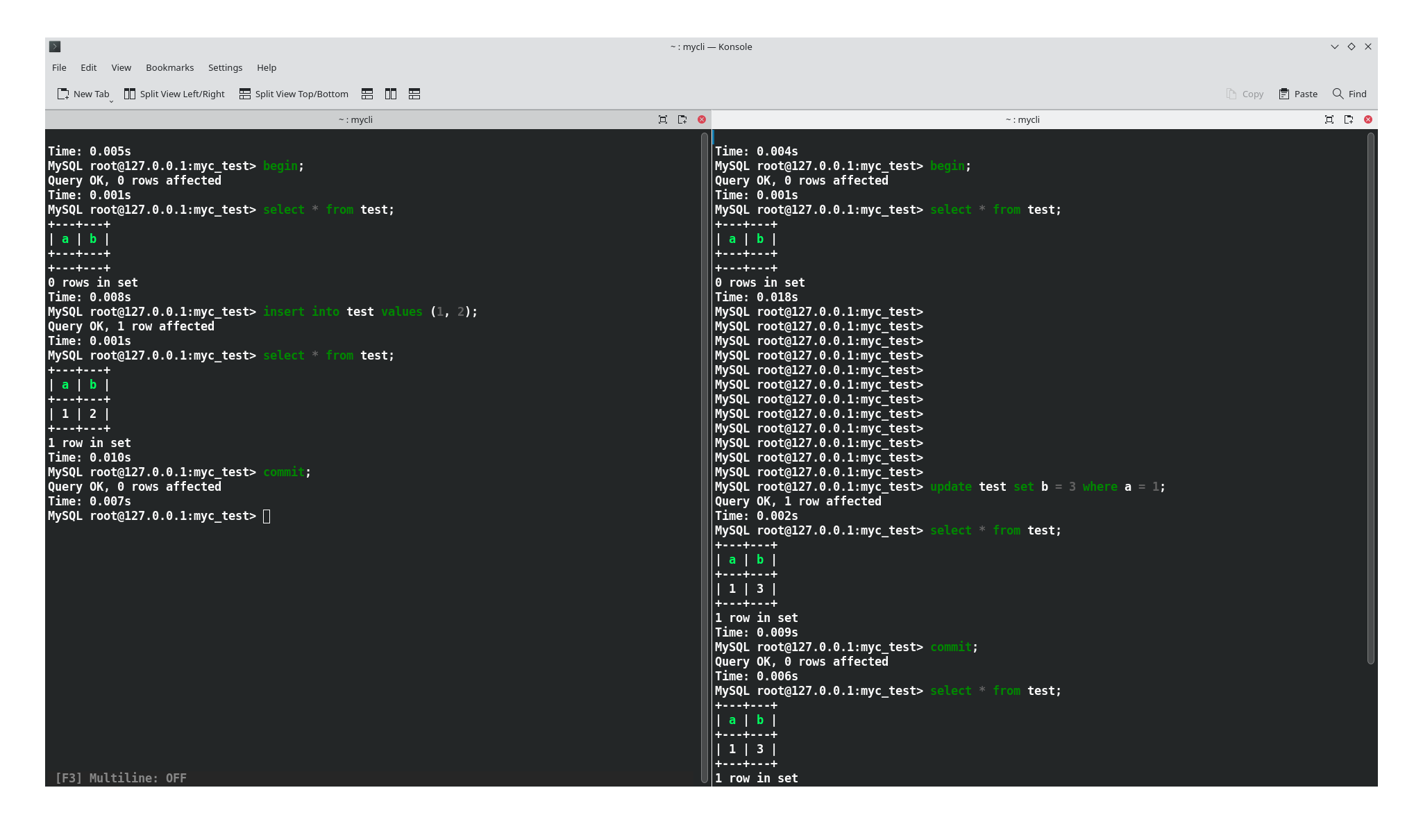The height and width of the screenshot is (840, 1423).
Task: Click 'begin;' in the left pane
Action: click(283, 166)
